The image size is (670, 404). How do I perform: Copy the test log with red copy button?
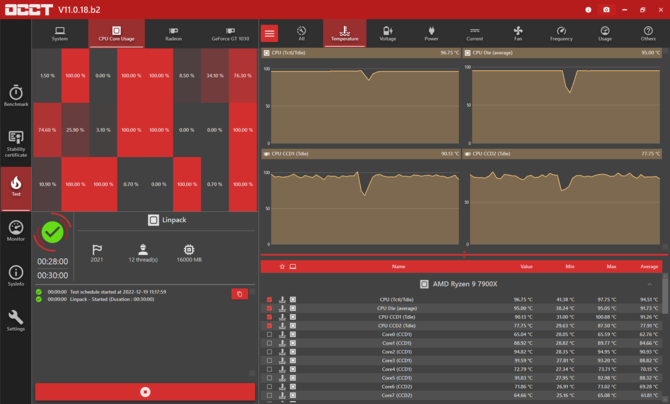(239, 294)
